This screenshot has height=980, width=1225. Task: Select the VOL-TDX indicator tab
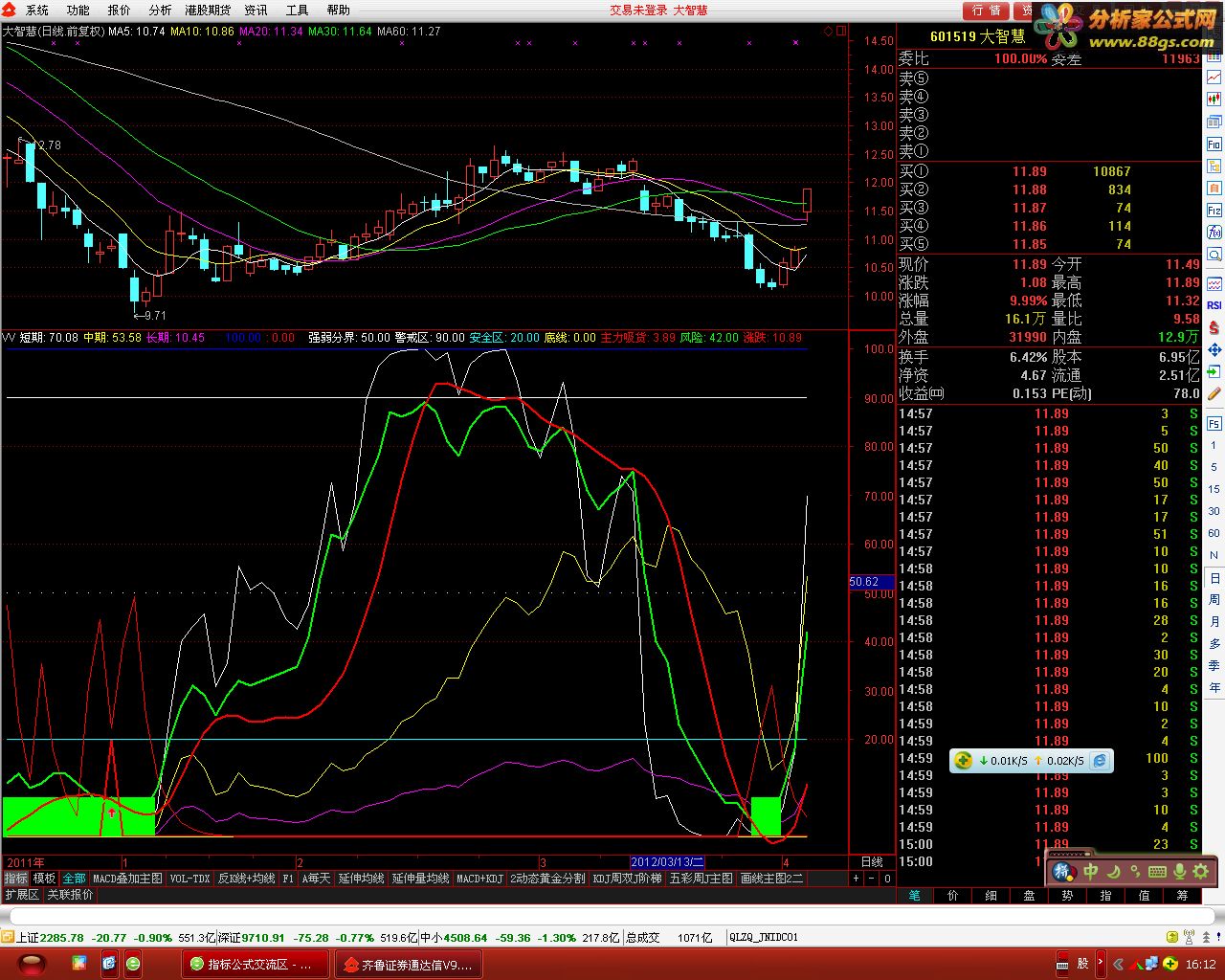189,879
